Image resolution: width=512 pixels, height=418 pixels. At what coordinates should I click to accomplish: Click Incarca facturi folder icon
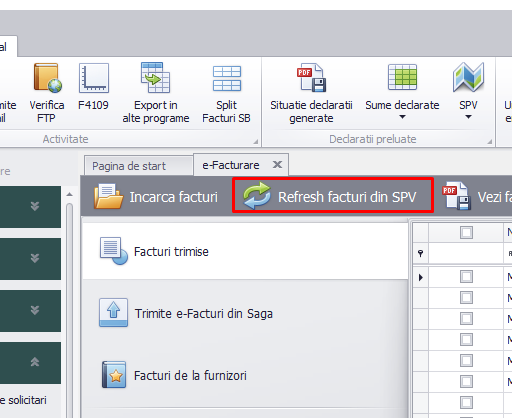point(108,196)
